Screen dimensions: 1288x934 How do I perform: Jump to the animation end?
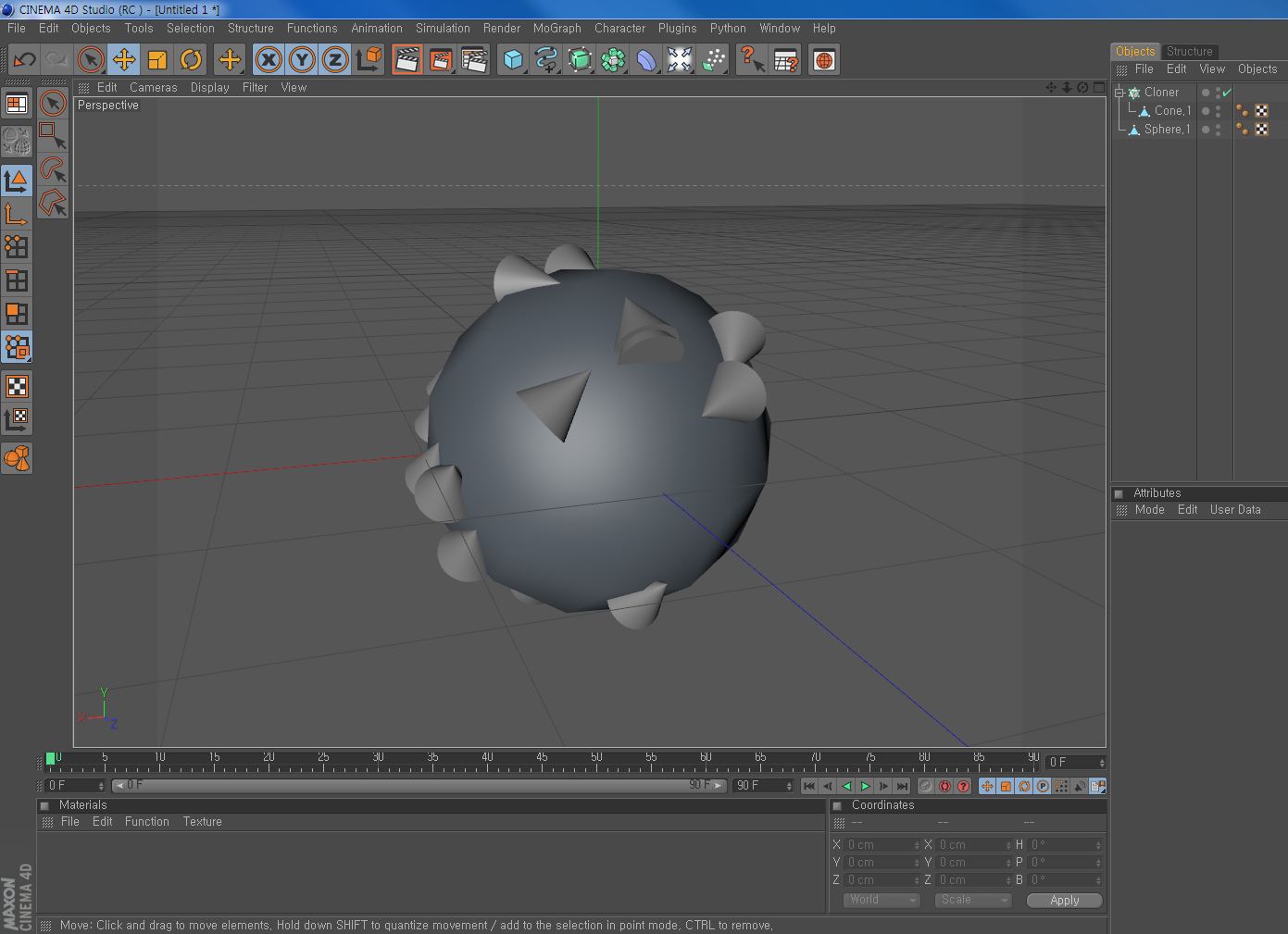tap(902, 786)
